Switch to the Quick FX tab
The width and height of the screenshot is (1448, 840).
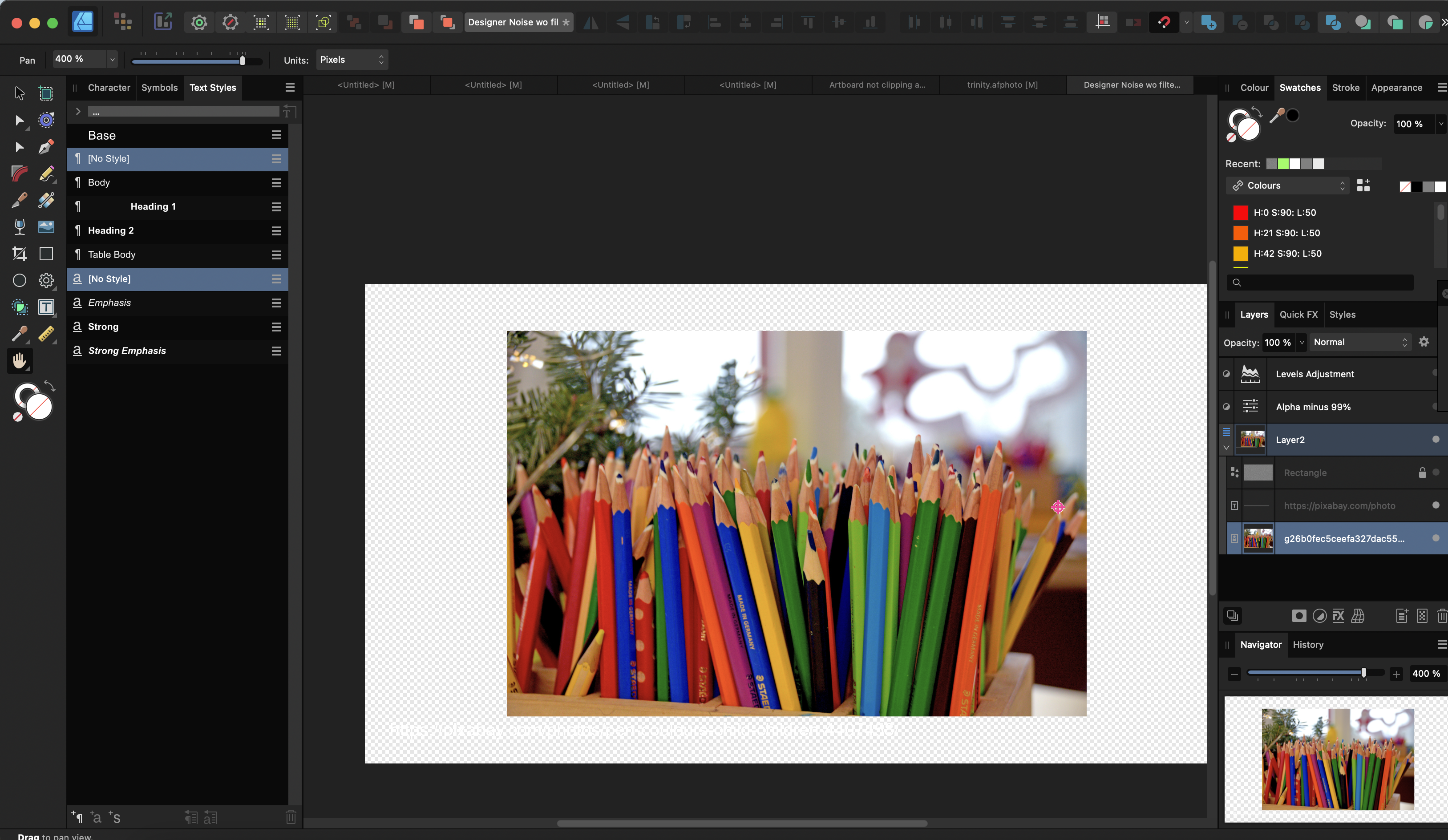[x=1298, y=314]
